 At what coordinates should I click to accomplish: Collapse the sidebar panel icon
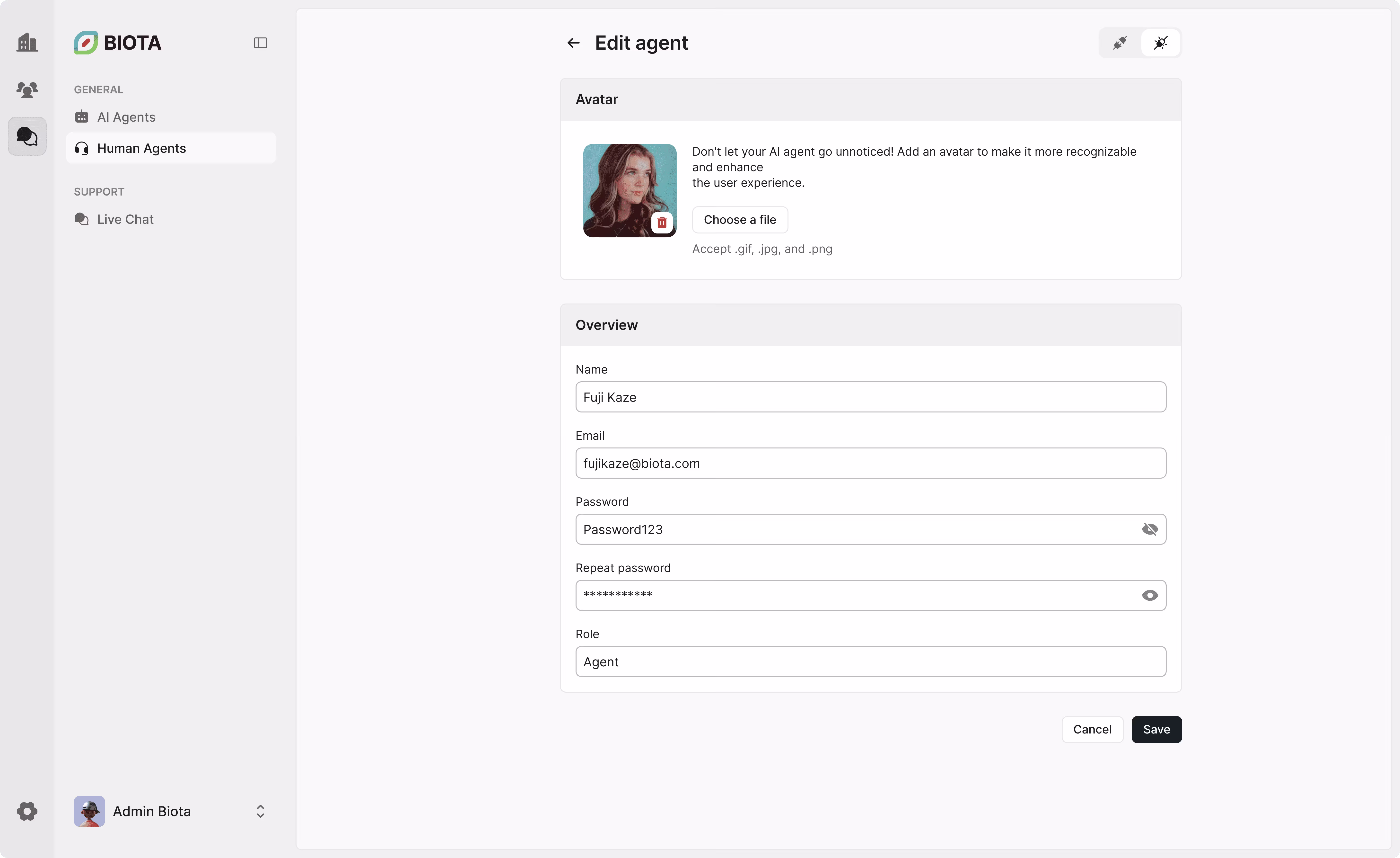260,43
